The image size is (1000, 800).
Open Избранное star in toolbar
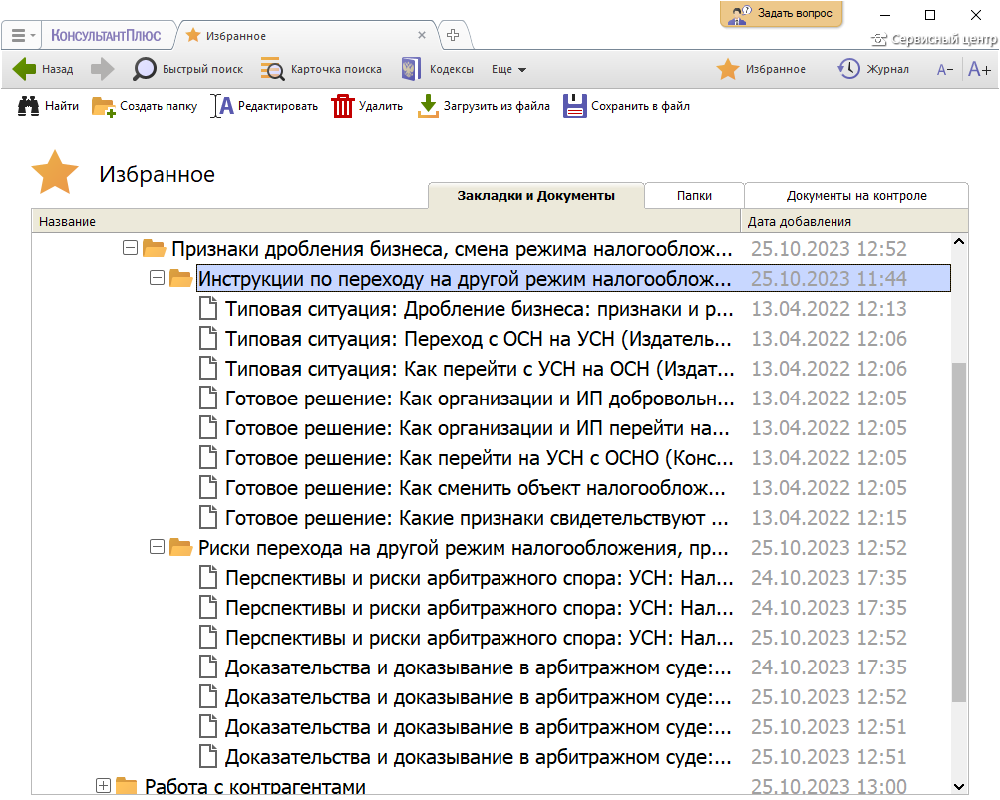tap(761, 69)
